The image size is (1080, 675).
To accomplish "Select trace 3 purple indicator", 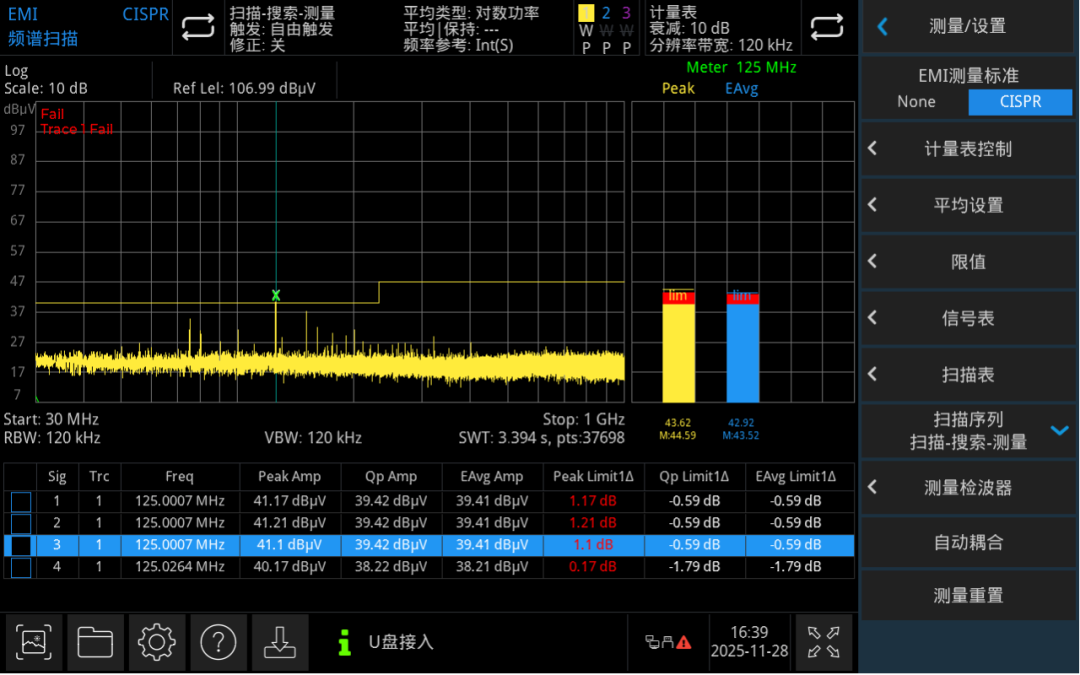I will (626, 13).
